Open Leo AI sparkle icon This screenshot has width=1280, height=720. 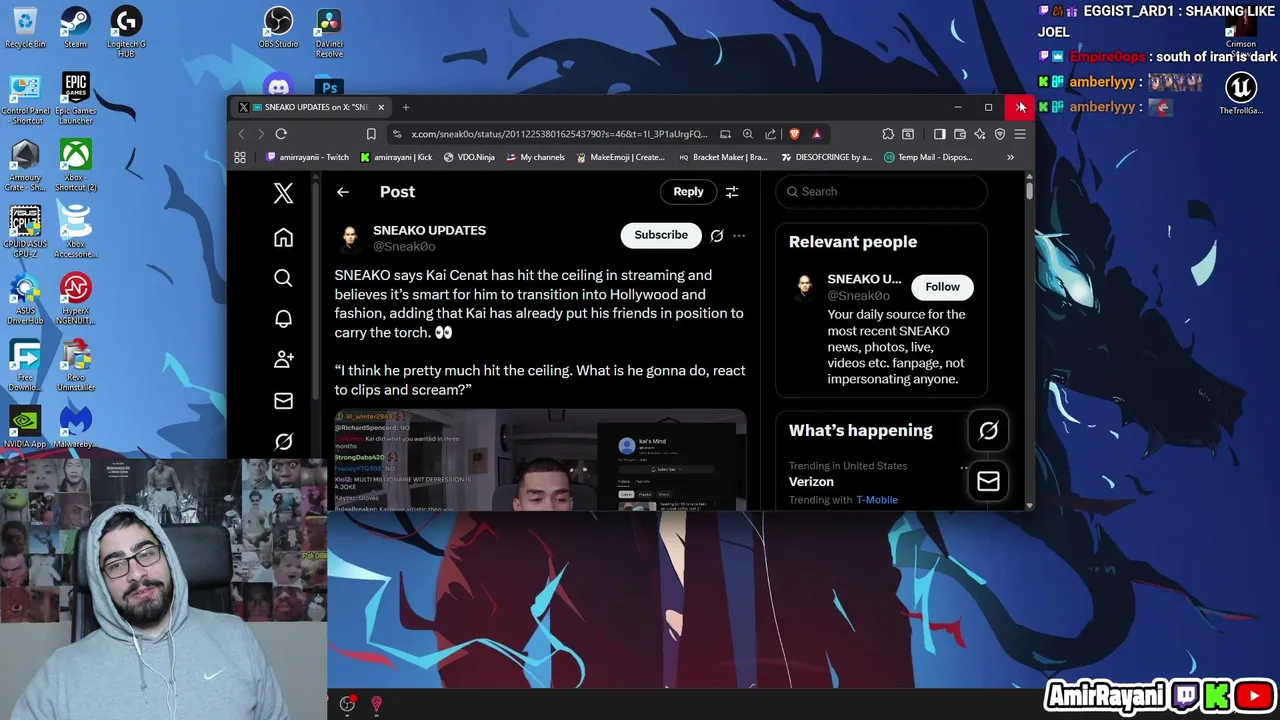[980, 134]
